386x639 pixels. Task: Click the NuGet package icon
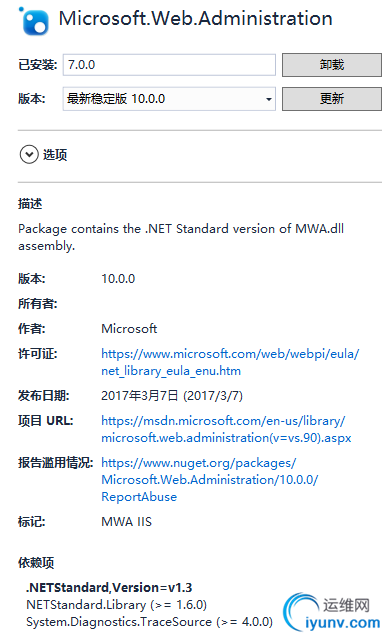[x=34, y=21]
